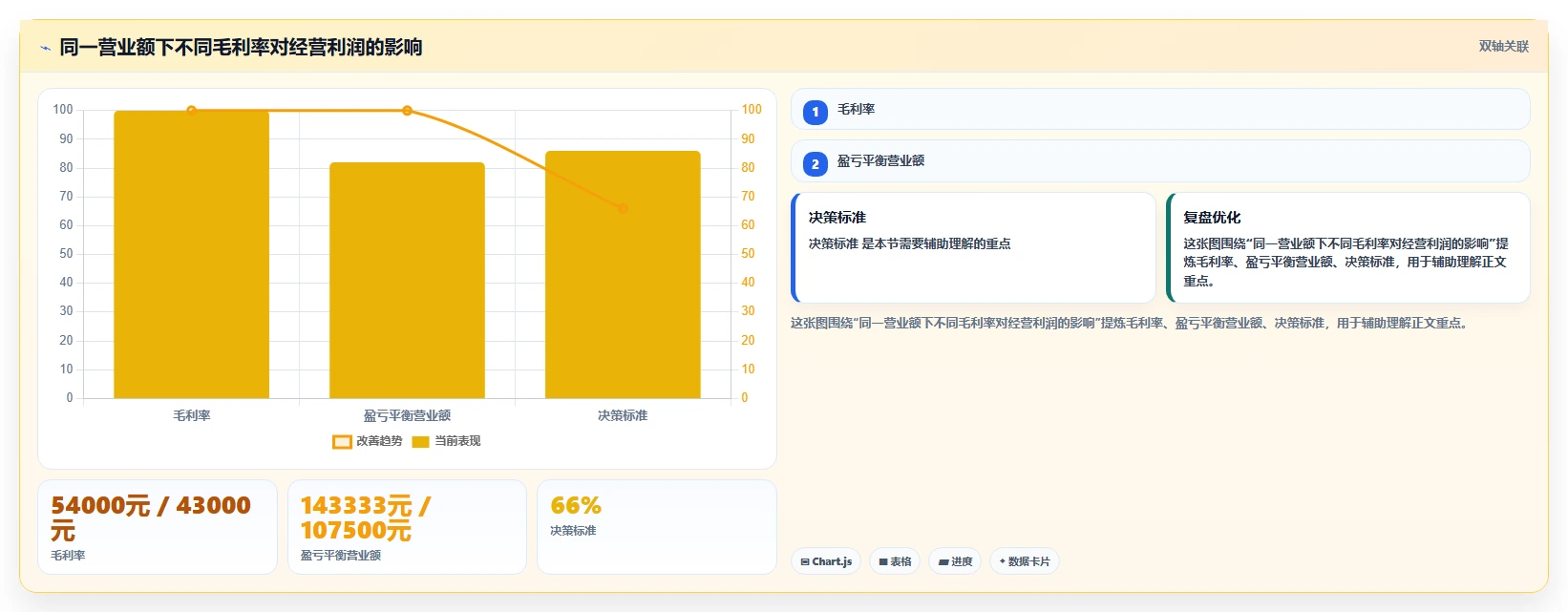Screen dimensions: 1568x612
Task: Click the 盈亏平衡营业额 caption under 143333元
Action: click(x=341, y=556)
